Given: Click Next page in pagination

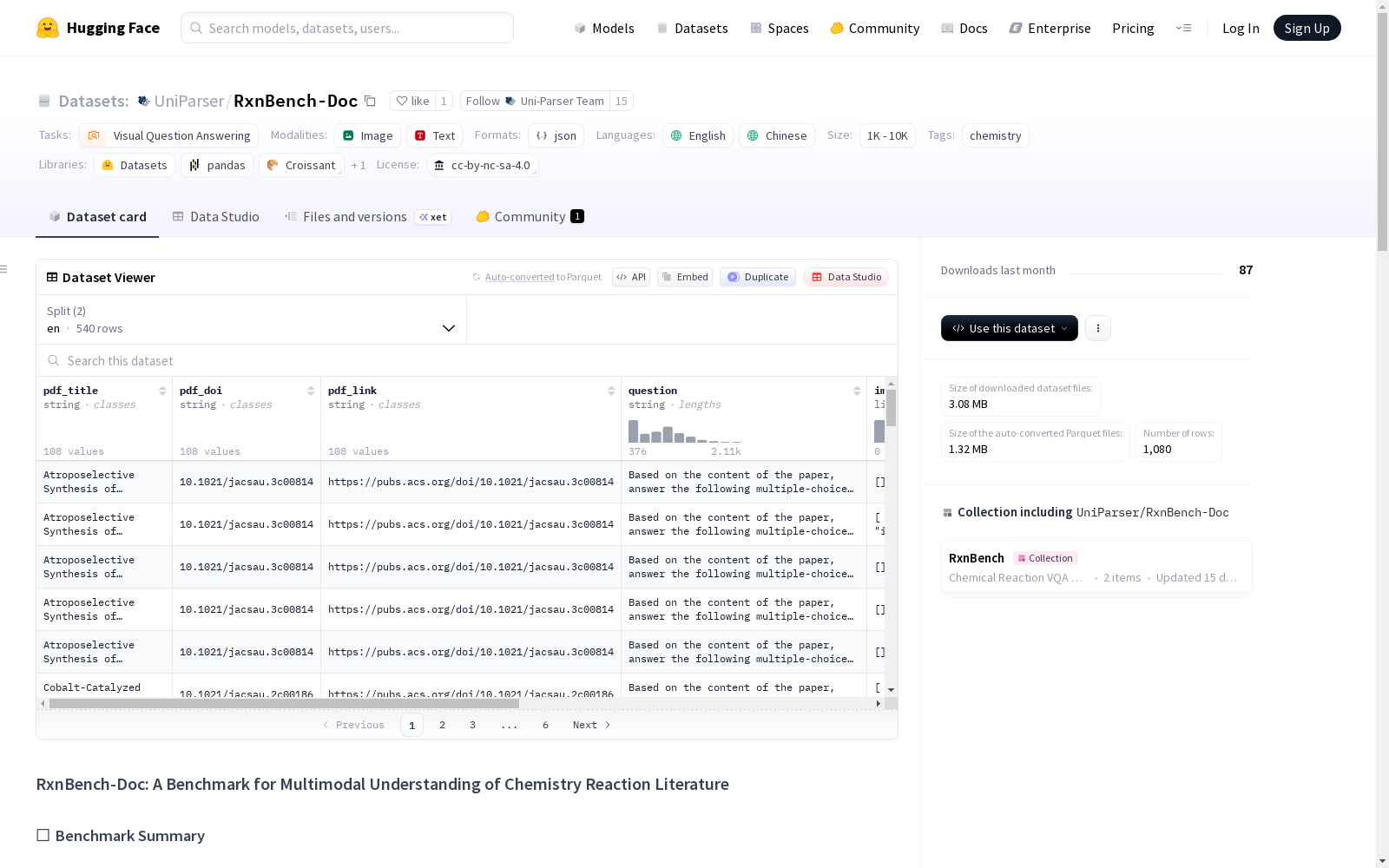Looking at the screenshot, I should [592, 725].
